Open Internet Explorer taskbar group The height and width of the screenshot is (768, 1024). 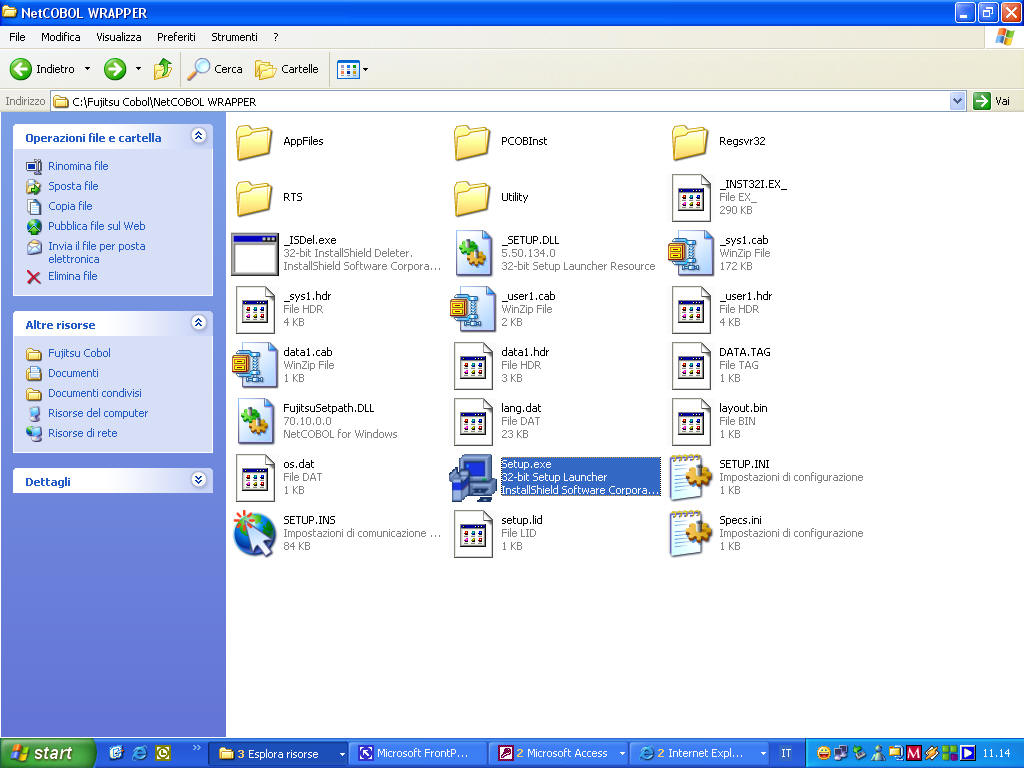(701, 754)
